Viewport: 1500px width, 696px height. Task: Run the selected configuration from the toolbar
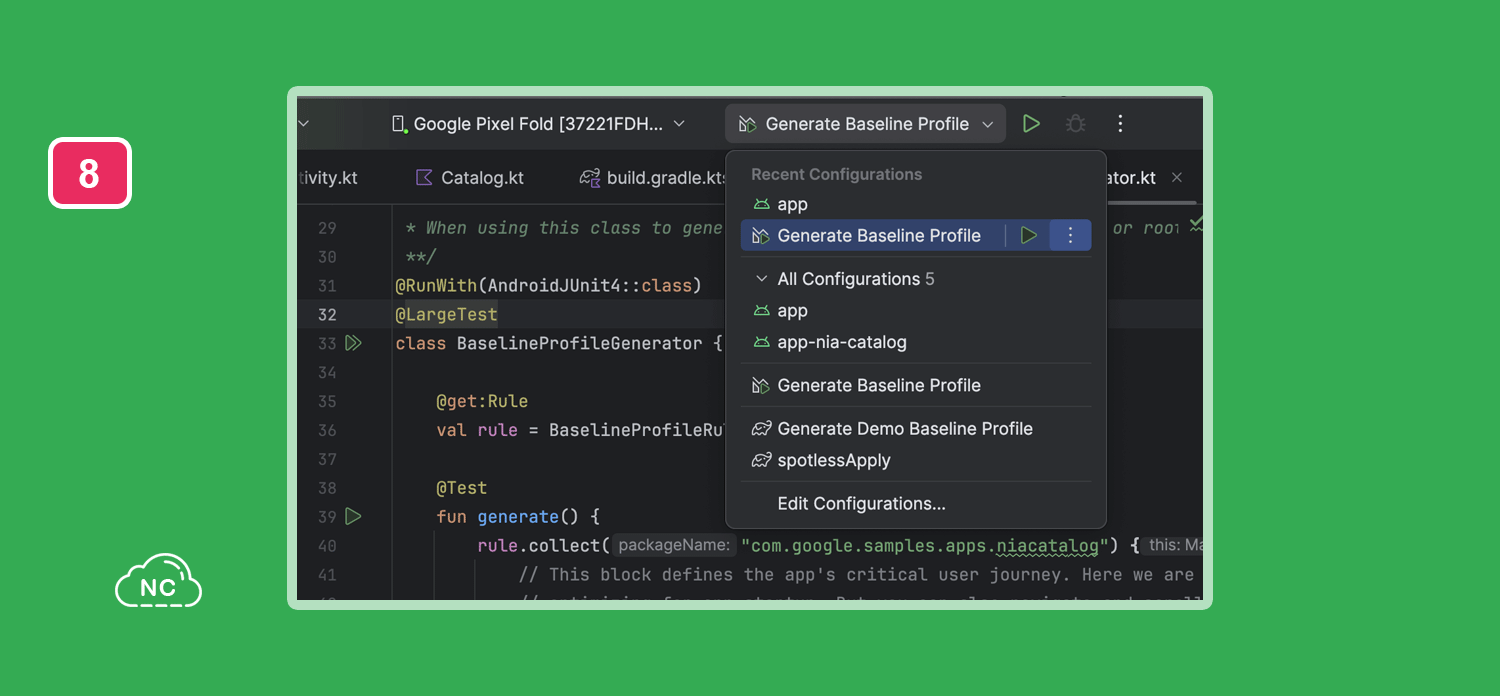pyautogui.click(x=1031, y=124)
